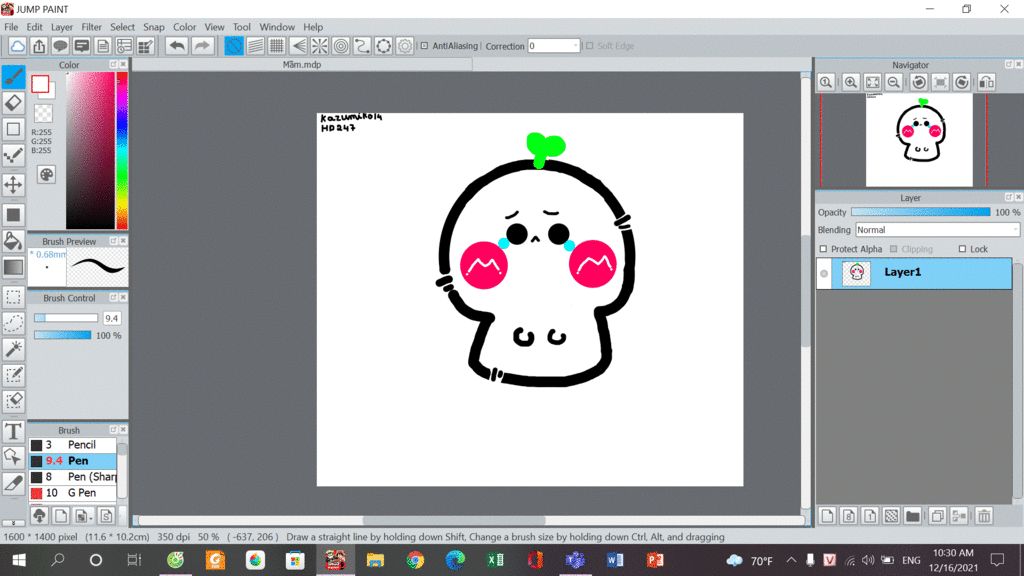The height and width of the screenshot is (576, 1024).
Task: Turn on the crisscross grid snap
Action: coord(277,46)
